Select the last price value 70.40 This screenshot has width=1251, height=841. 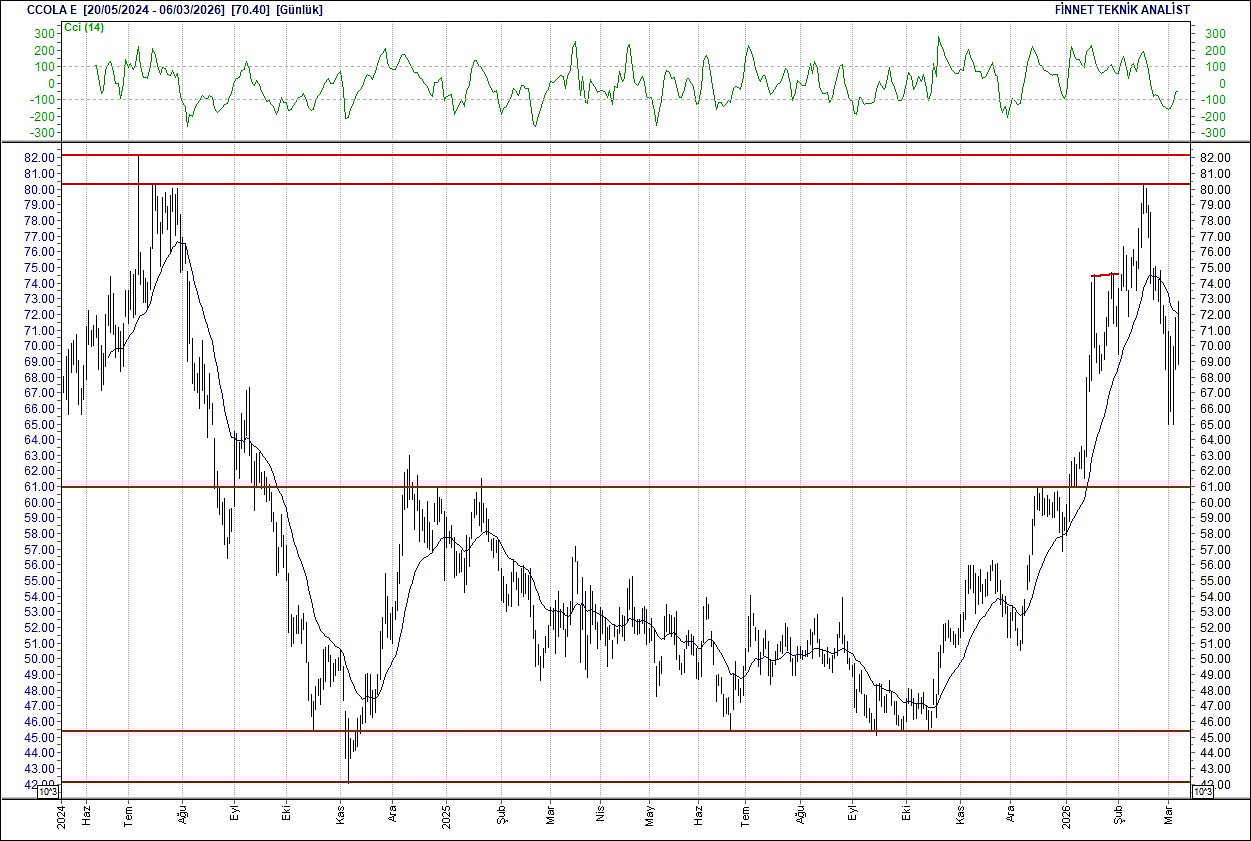pyautogui.click(x=249, y=8)
